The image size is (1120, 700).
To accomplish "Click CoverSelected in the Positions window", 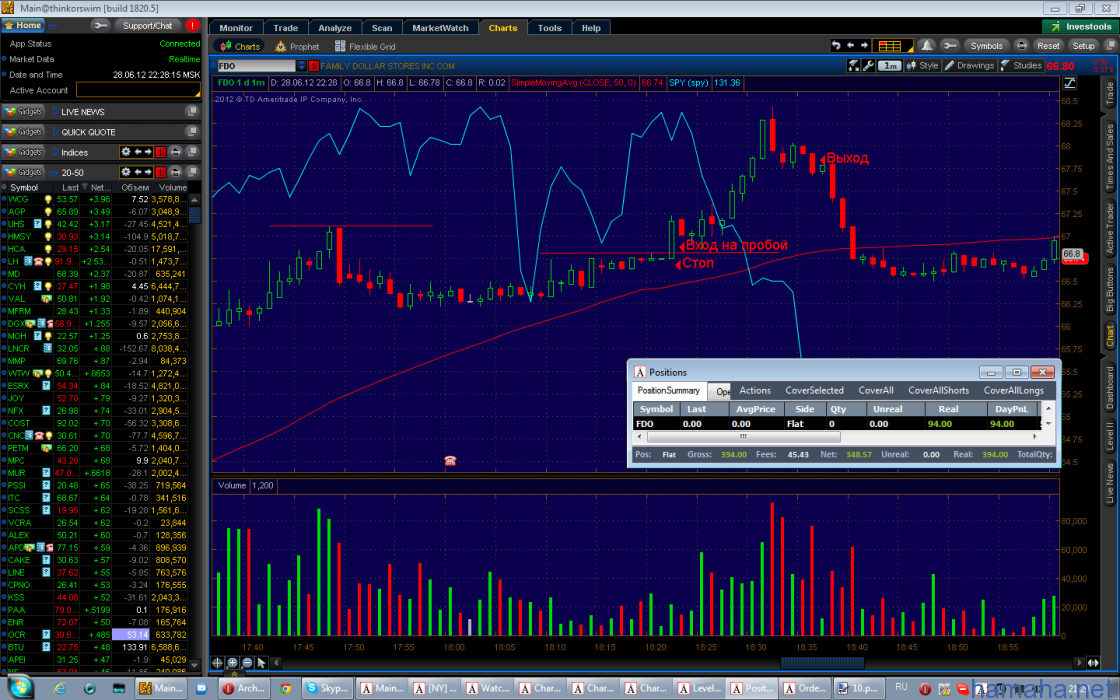I will tap(814, 391).
